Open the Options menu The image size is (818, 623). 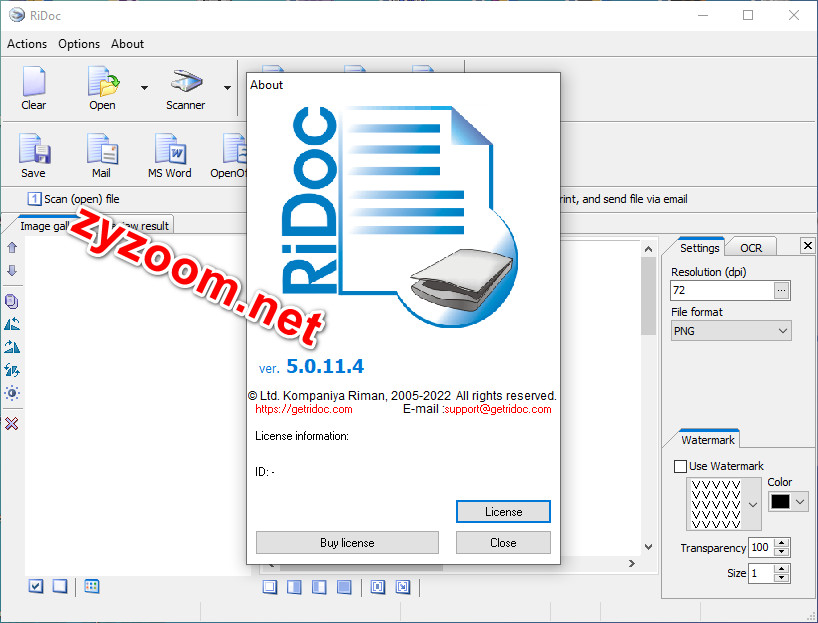pos(79,44)
